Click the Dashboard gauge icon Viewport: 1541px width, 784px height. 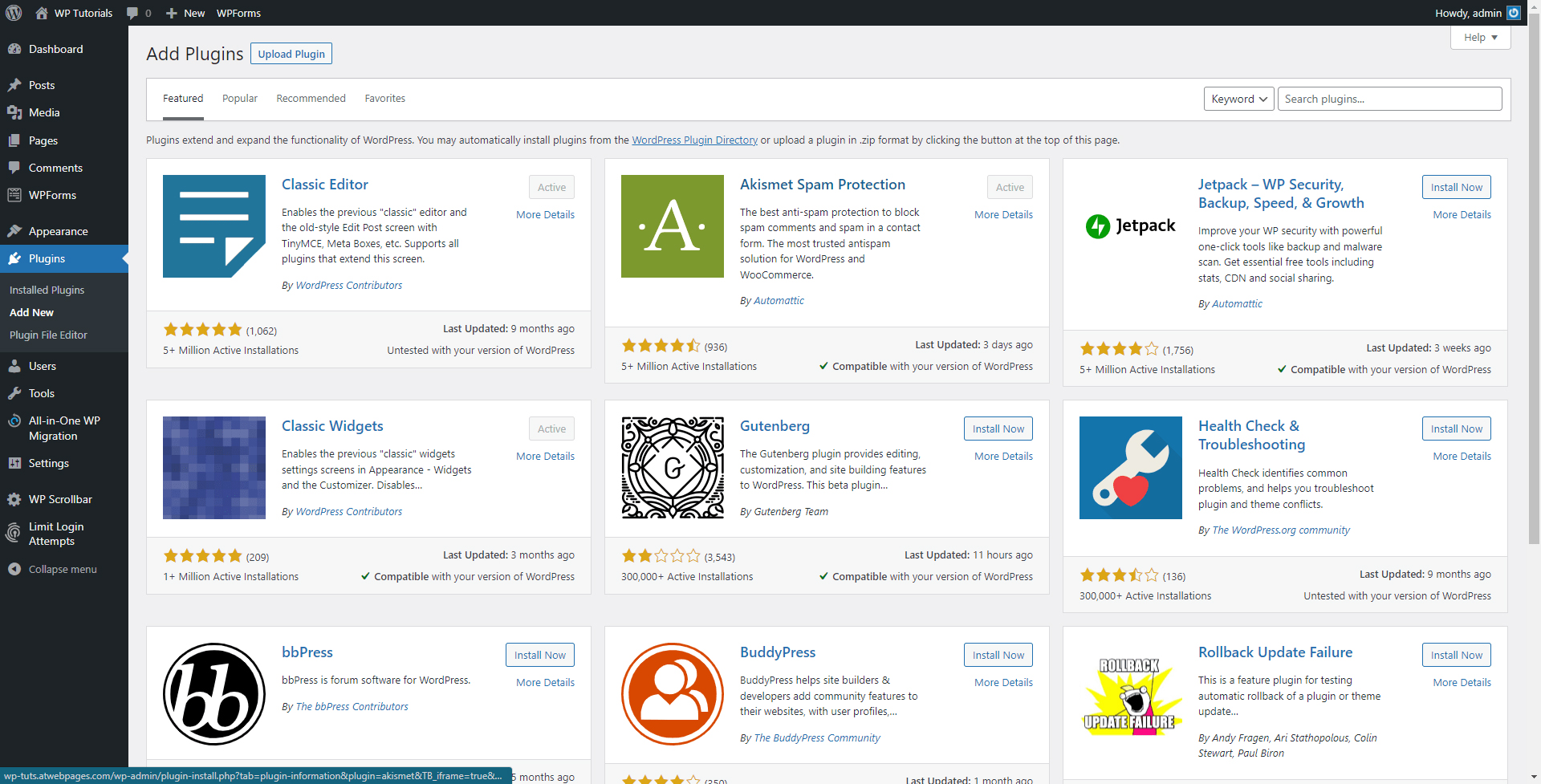(x=14, y=49)
